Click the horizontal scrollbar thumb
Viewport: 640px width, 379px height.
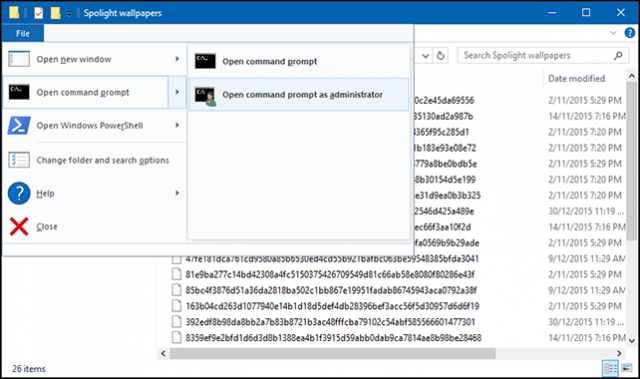[x=333, y=353]
